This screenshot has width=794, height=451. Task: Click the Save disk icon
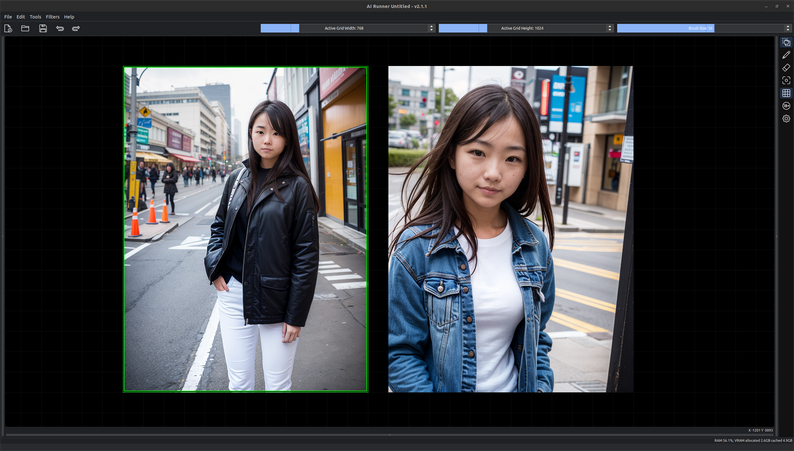[x=43, y=28]
